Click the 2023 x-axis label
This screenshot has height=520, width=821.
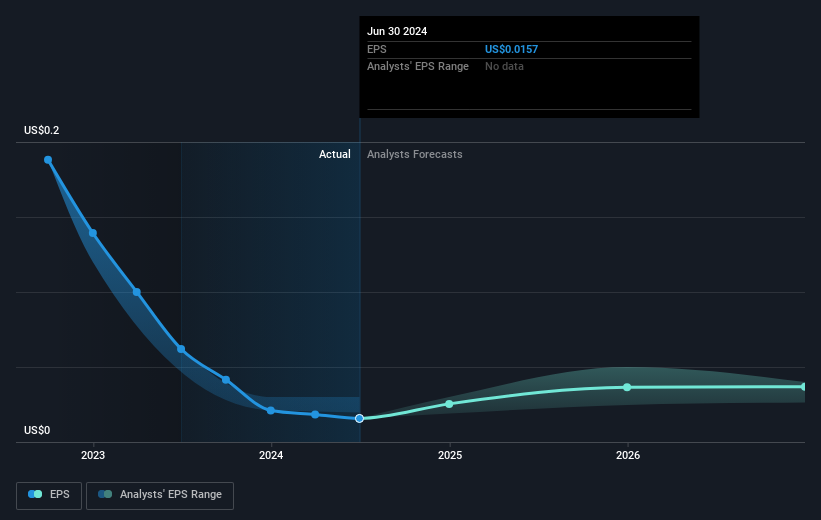coord(93,456)
